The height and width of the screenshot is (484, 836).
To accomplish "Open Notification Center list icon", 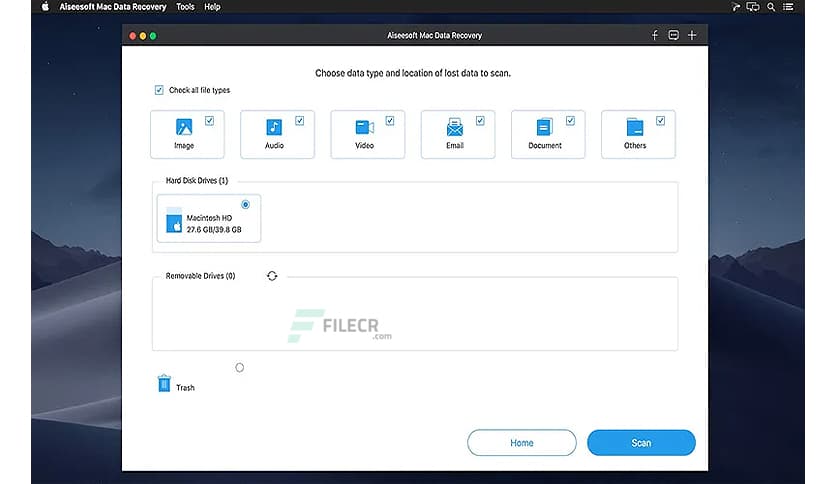I will tap(788, 7).
